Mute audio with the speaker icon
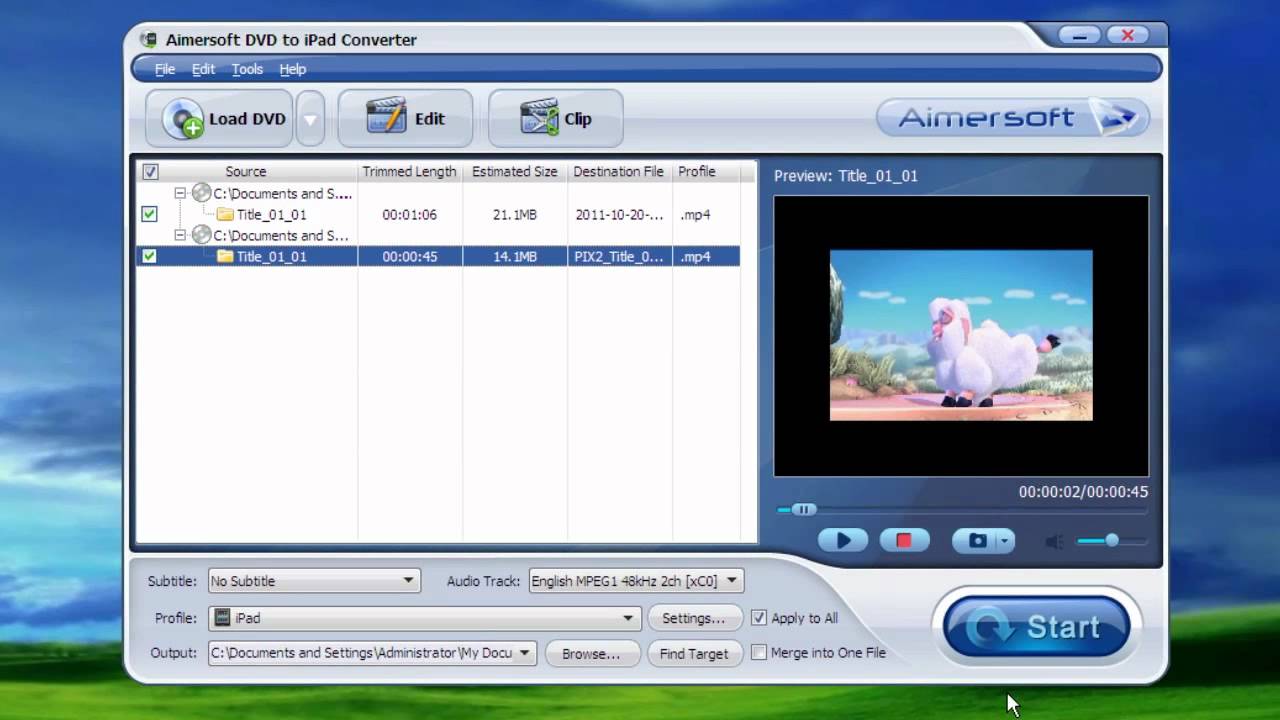1280x720 pixels. coord(1054,541)
